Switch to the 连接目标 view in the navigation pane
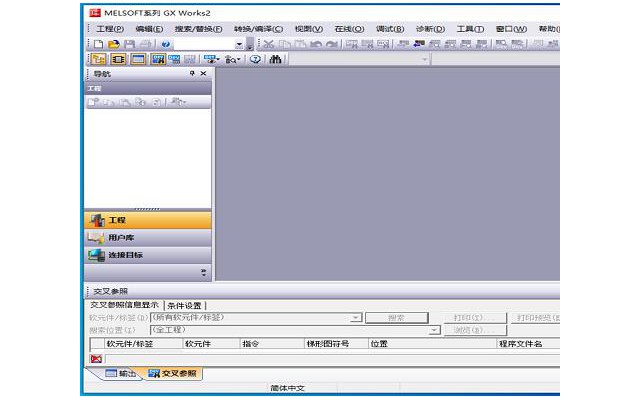Viewport: 640px width, 400px height. pyautogui.click(x=148, y=255)
